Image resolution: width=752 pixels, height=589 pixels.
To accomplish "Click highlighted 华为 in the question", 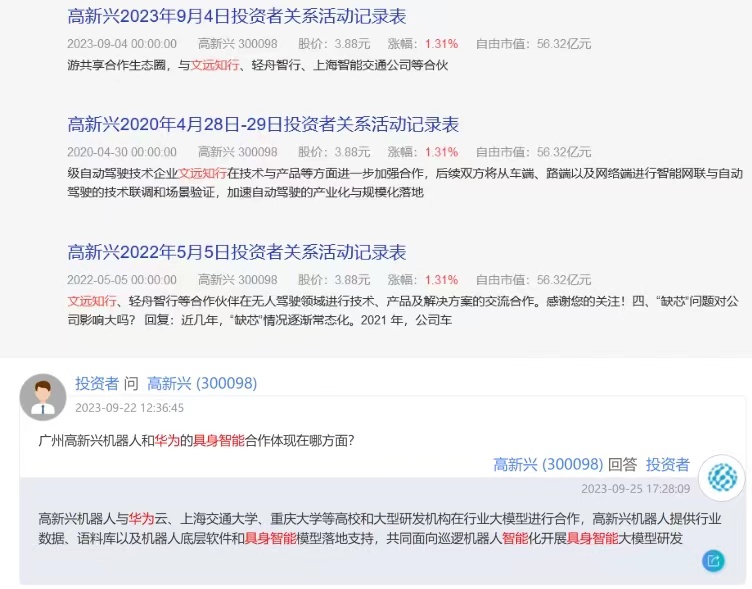I will (167, 441).
